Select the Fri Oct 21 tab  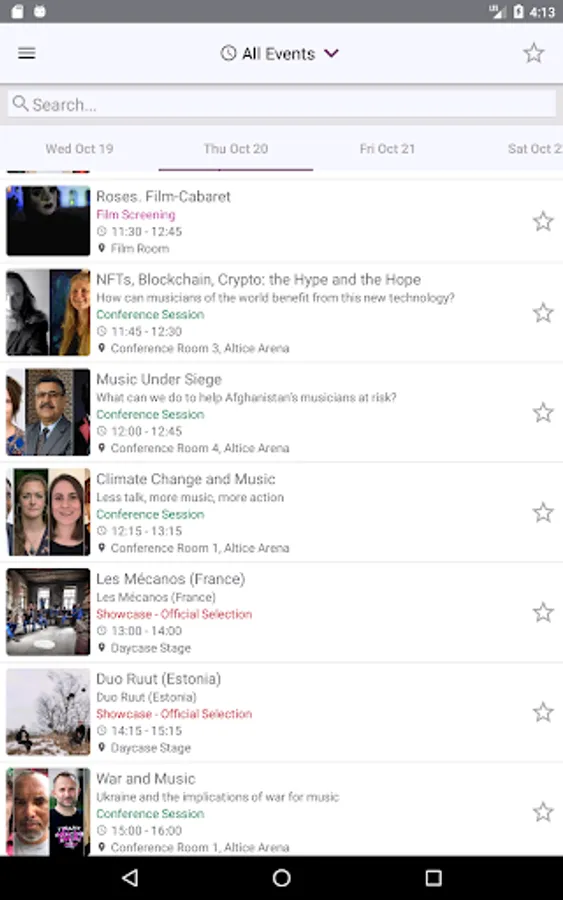click(387, 149)
